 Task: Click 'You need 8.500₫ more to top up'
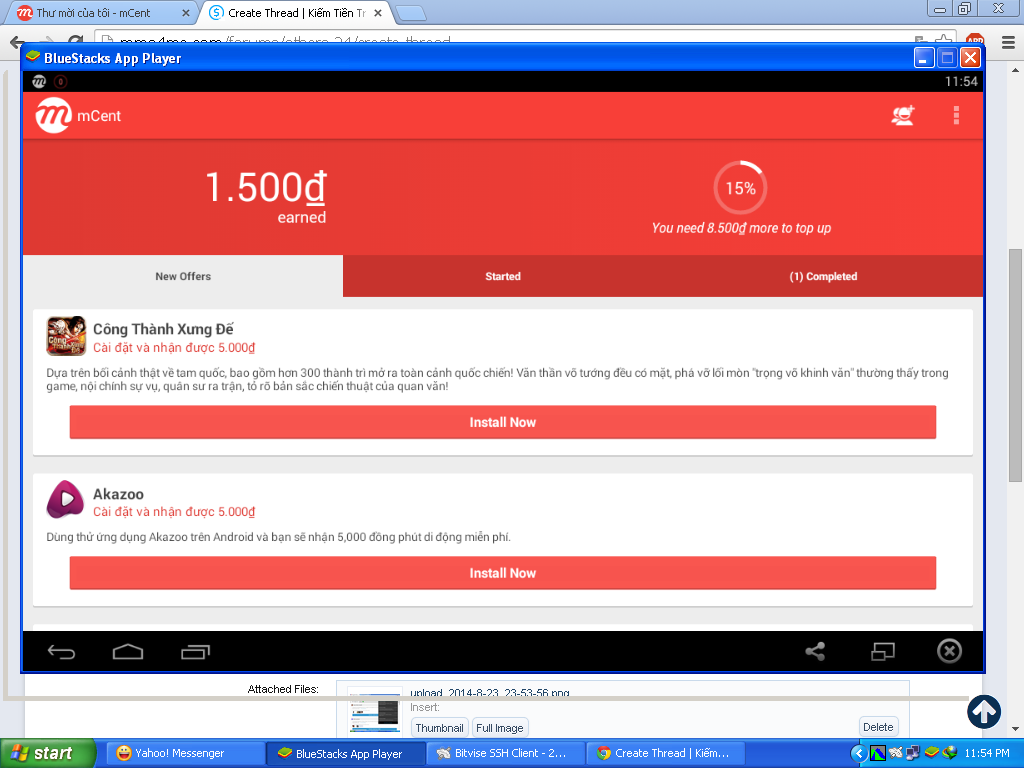click(x=741, y=228)
